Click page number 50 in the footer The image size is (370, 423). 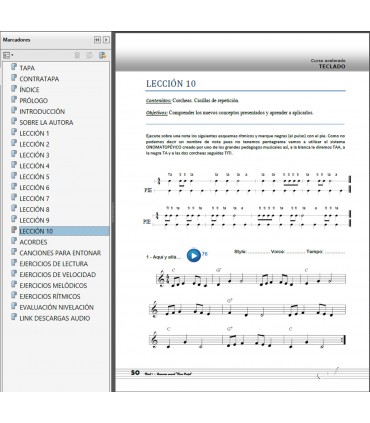(135, 373)
